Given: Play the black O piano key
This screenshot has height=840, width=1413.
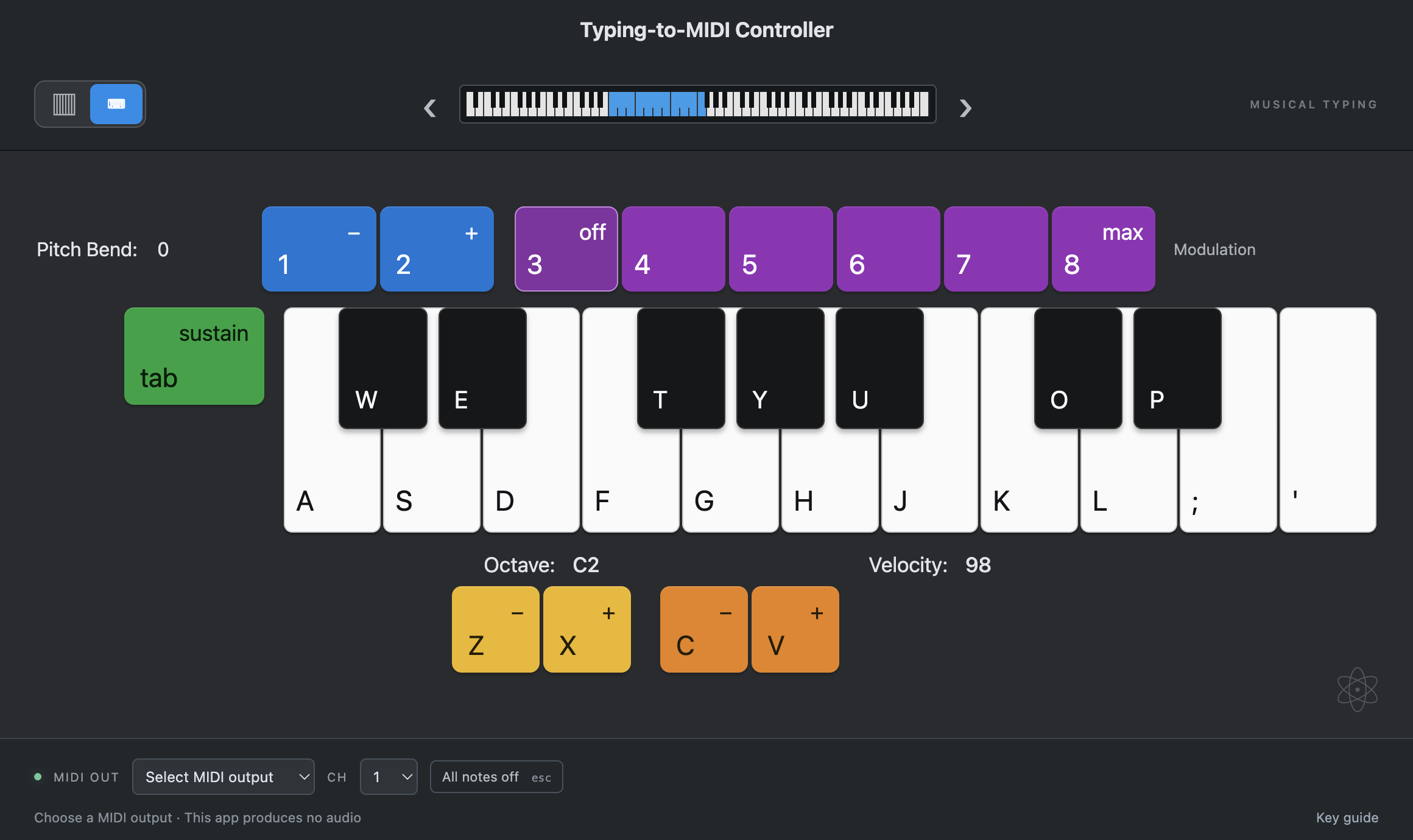Looking at the screenshot, I should [1078, 368].
